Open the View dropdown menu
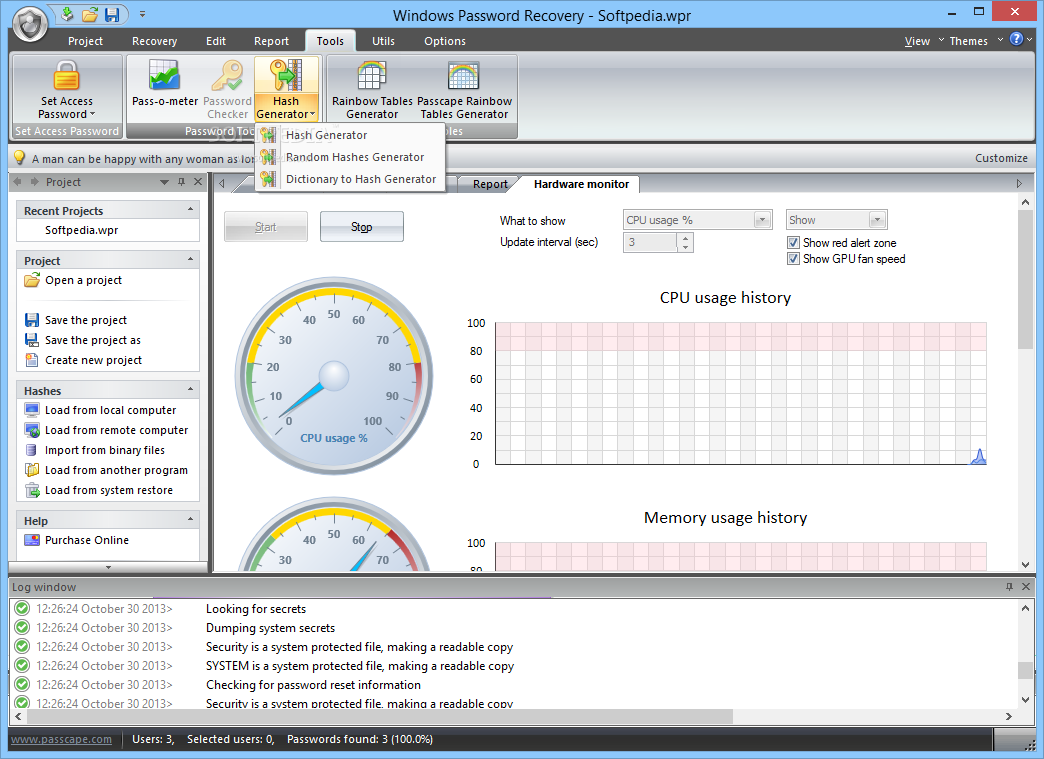This screenshot has width=1044, height=759. tap(923, 41)
